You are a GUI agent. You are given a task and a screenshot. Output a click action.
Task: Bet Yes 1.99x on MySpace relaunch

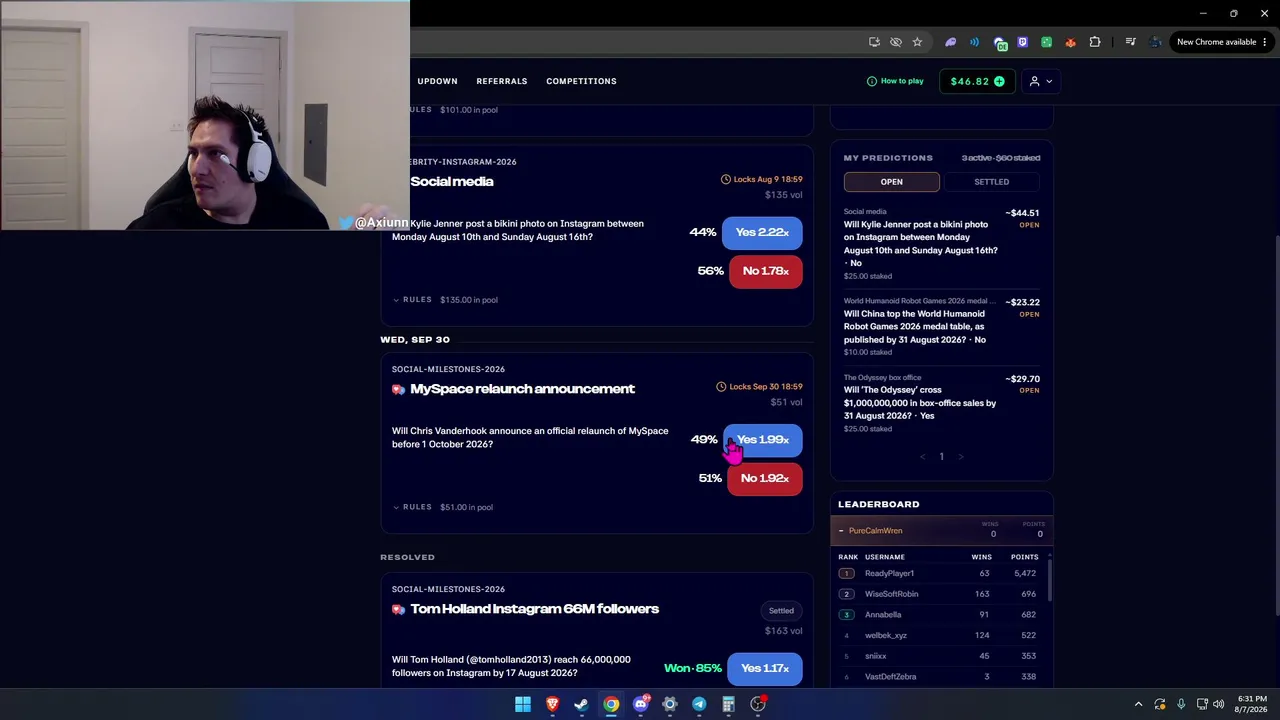click(x=762, y=440)
